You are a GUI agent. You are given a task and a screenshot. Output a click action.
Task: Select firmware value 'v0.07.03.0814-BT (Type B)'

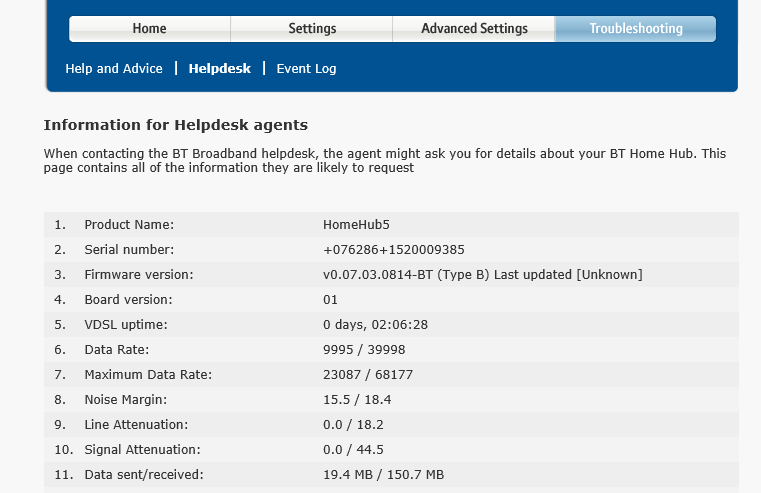[407, 275]
